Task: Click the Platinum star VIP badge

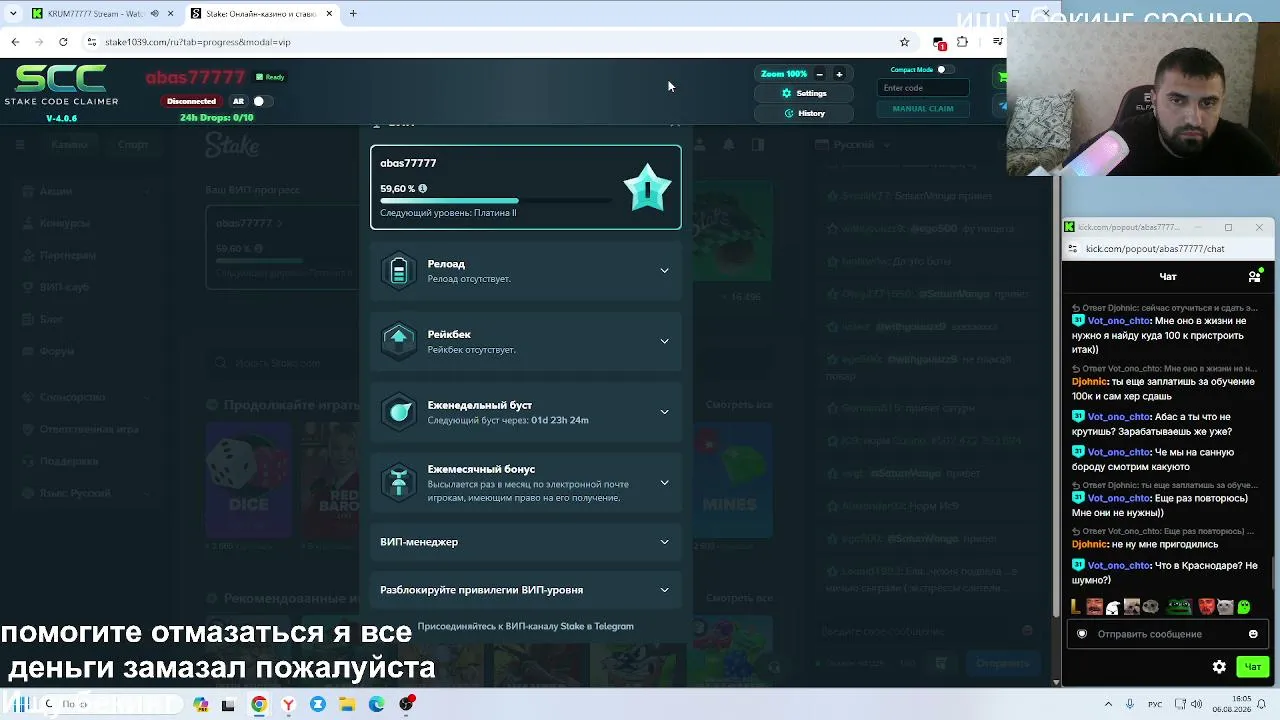Action: (647, 187)
